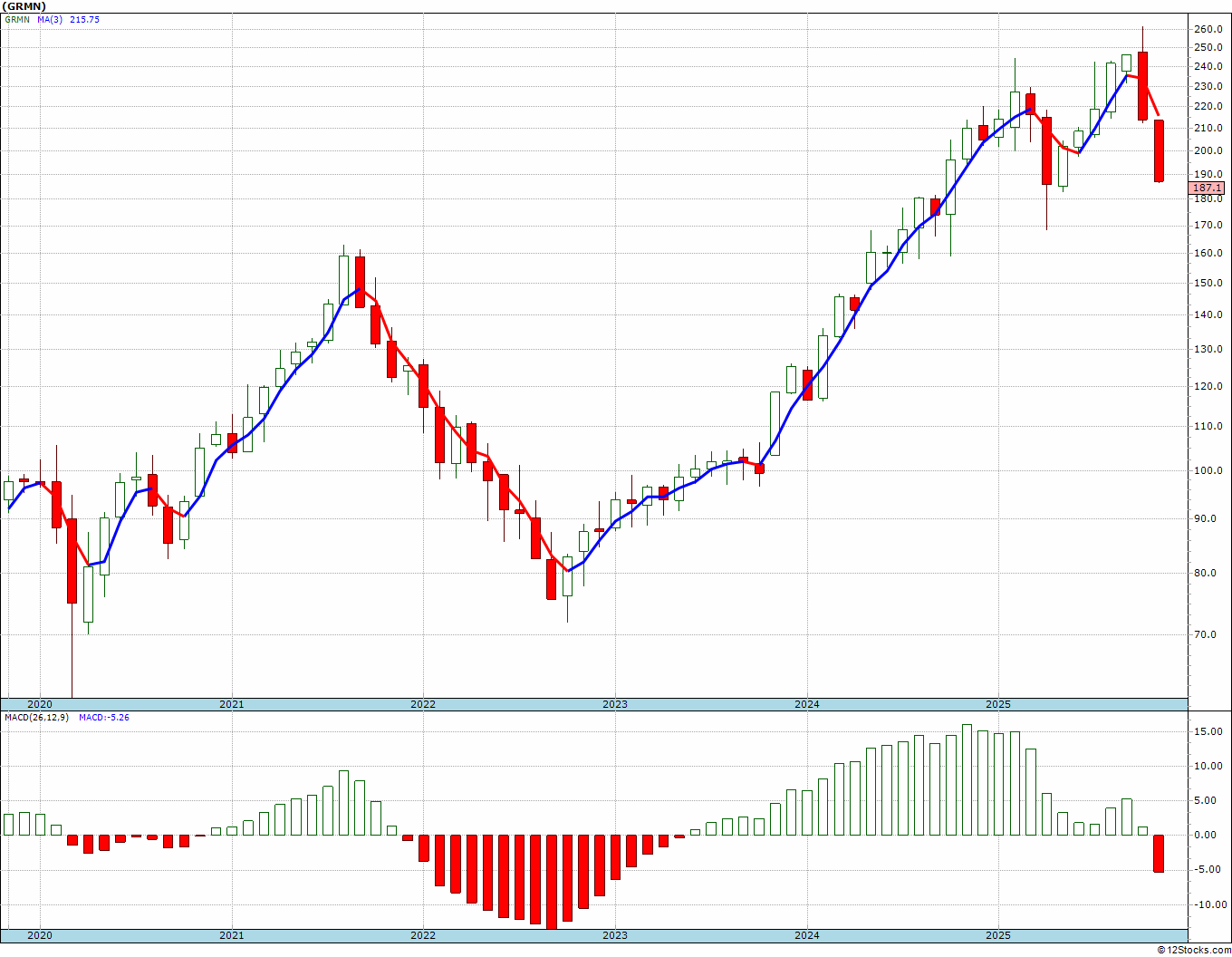The width and height of the screenshot is (1232, 957).
Task: Select 2023 on the MACD panel time axis
Action: [x=615, y=935]
